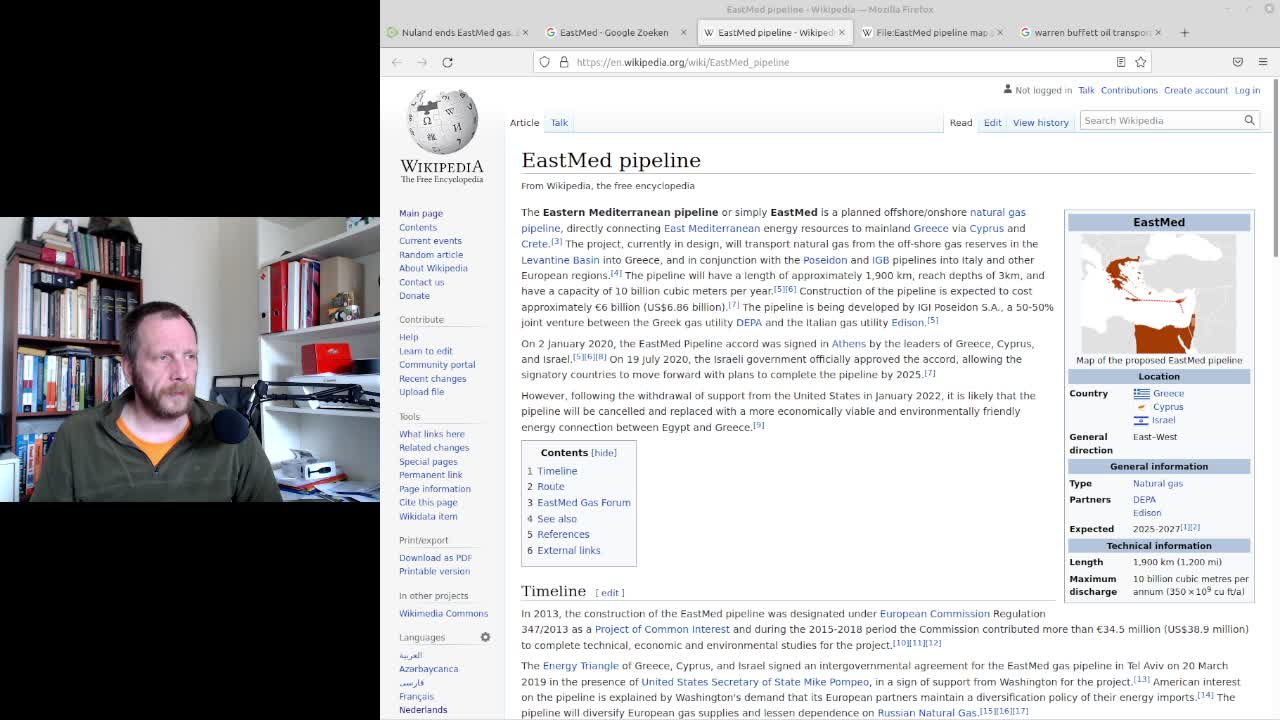Open the Pocket save icon in toolbar
The image size is (1280, 720).
[x=1238, y=62]
